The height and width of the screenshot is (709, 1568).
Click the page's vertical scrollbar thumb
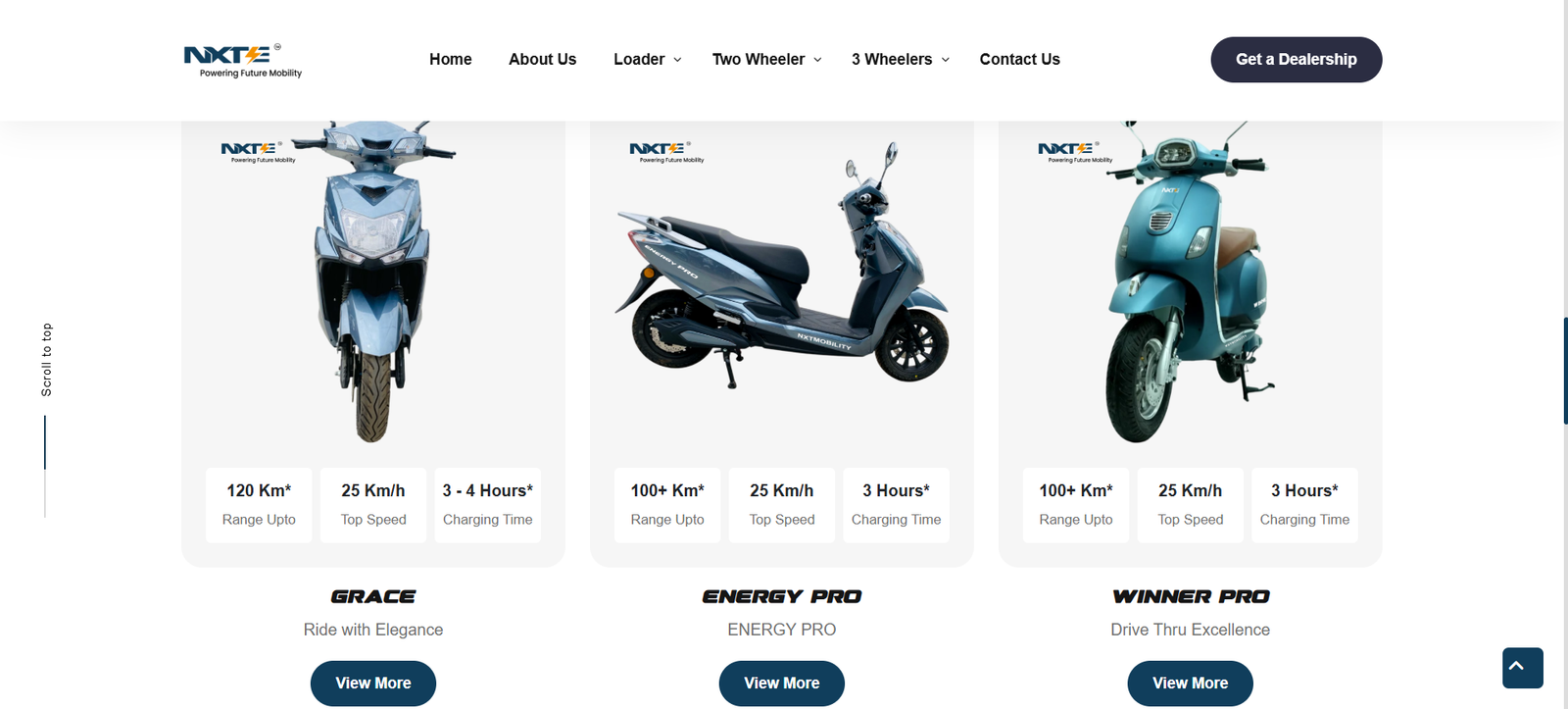pos(1565,371)
